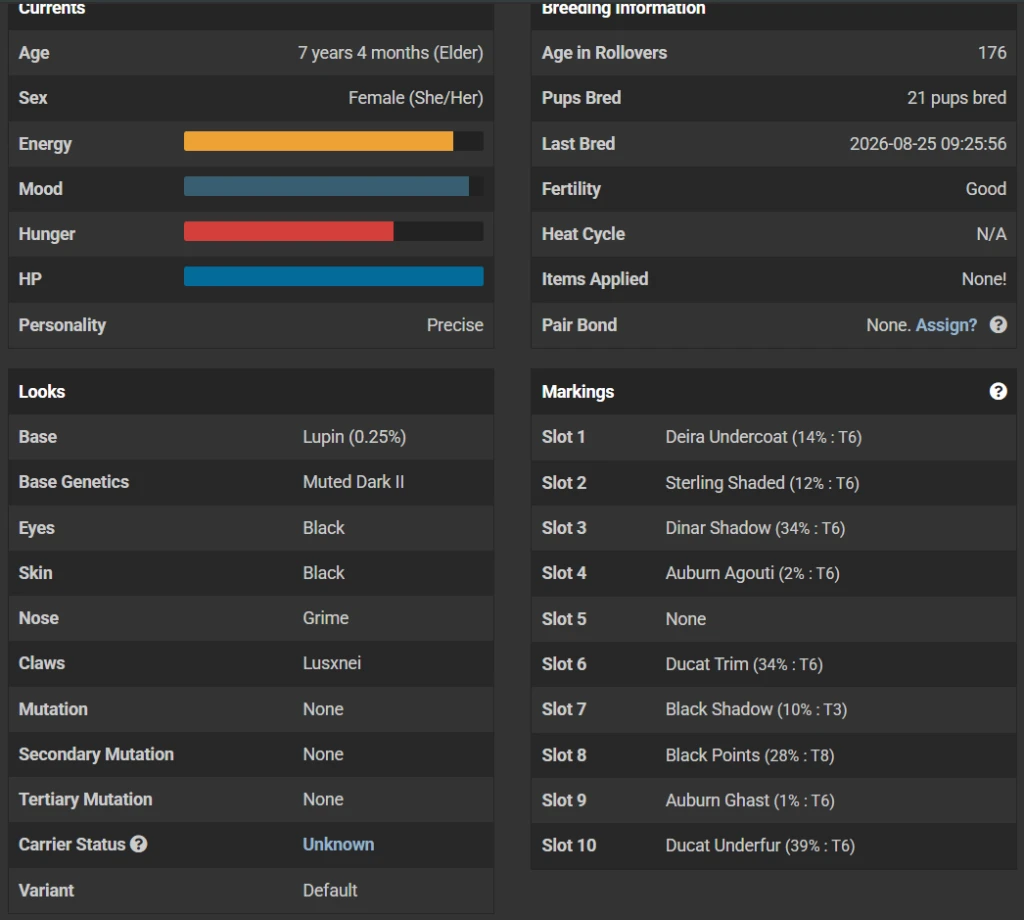
Task: Select the base value 'Lupin (0.25%)'
Action: tap(355, 437)
